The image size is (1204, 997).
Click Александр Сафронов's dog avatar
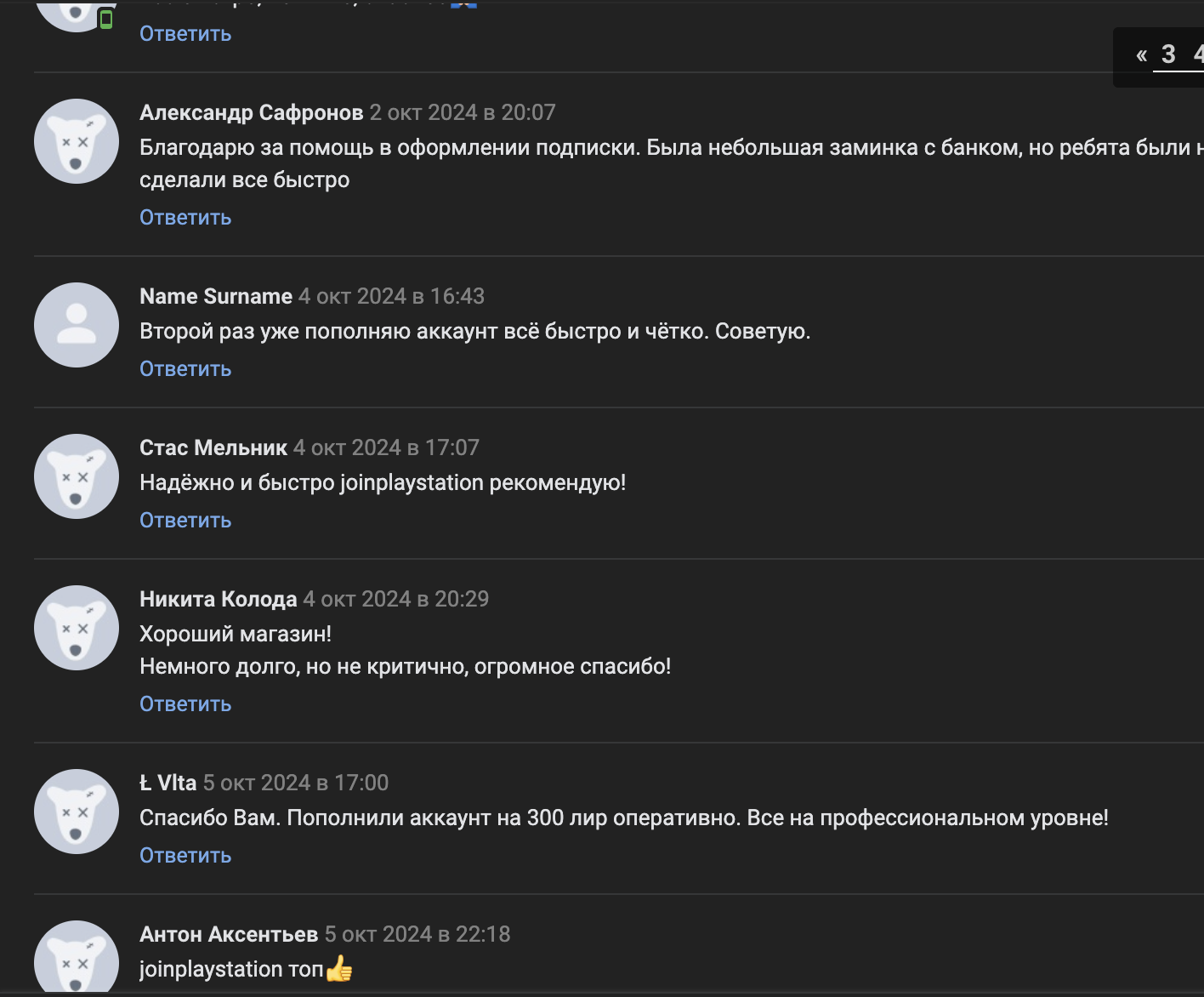[77, 141]
